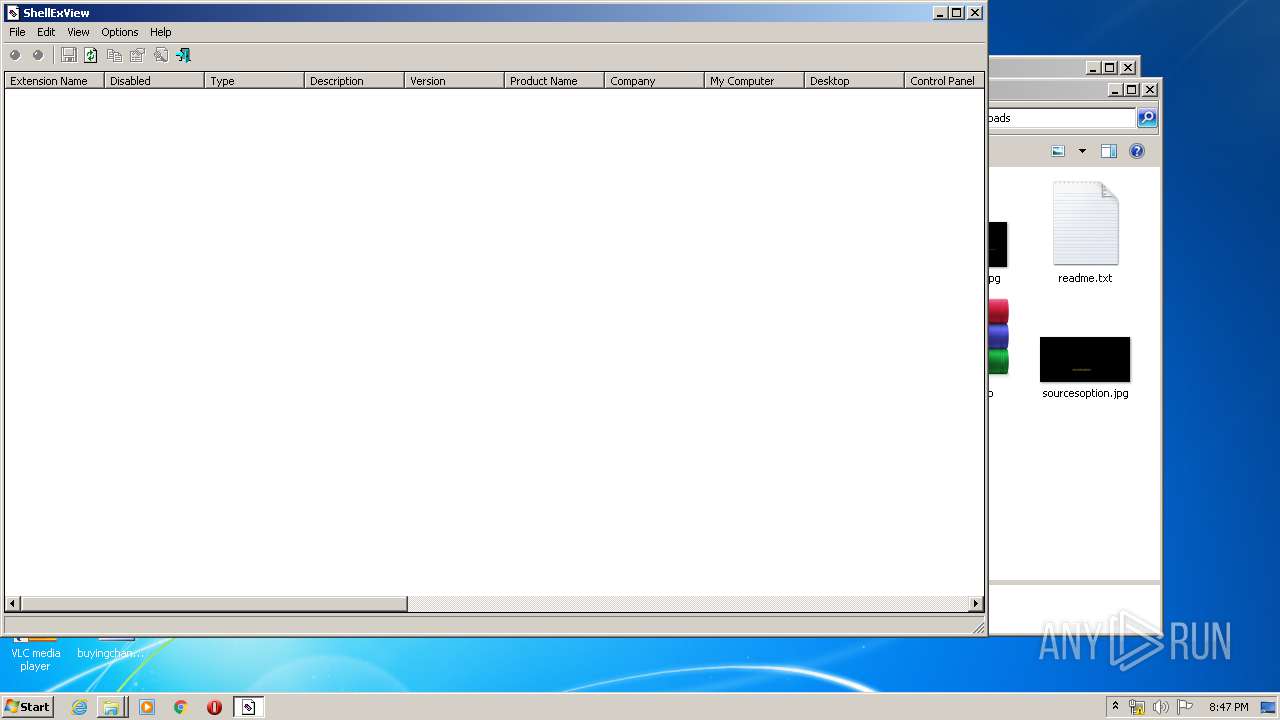1280x720 pixels.
Task: Click the ShellExView taskbar button
Action: point(248,707)
